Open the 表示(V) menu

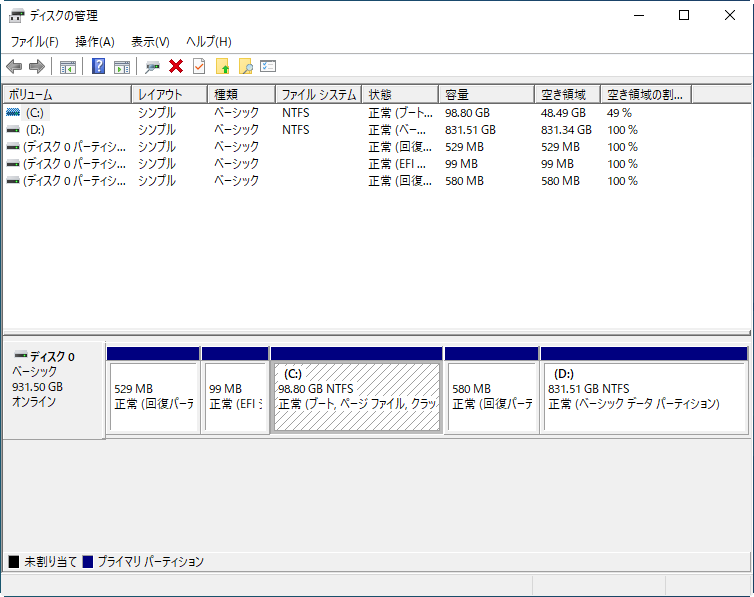[151, 42]
